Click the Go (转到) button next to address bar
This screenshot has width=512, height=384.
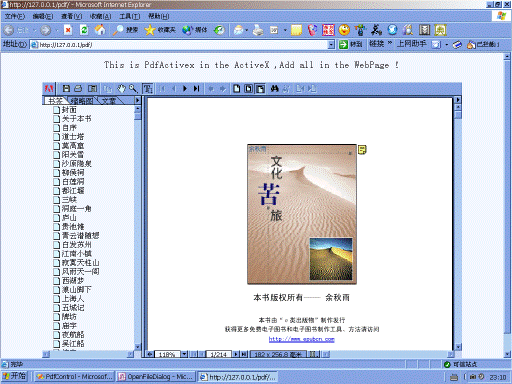tap(350, 44)
